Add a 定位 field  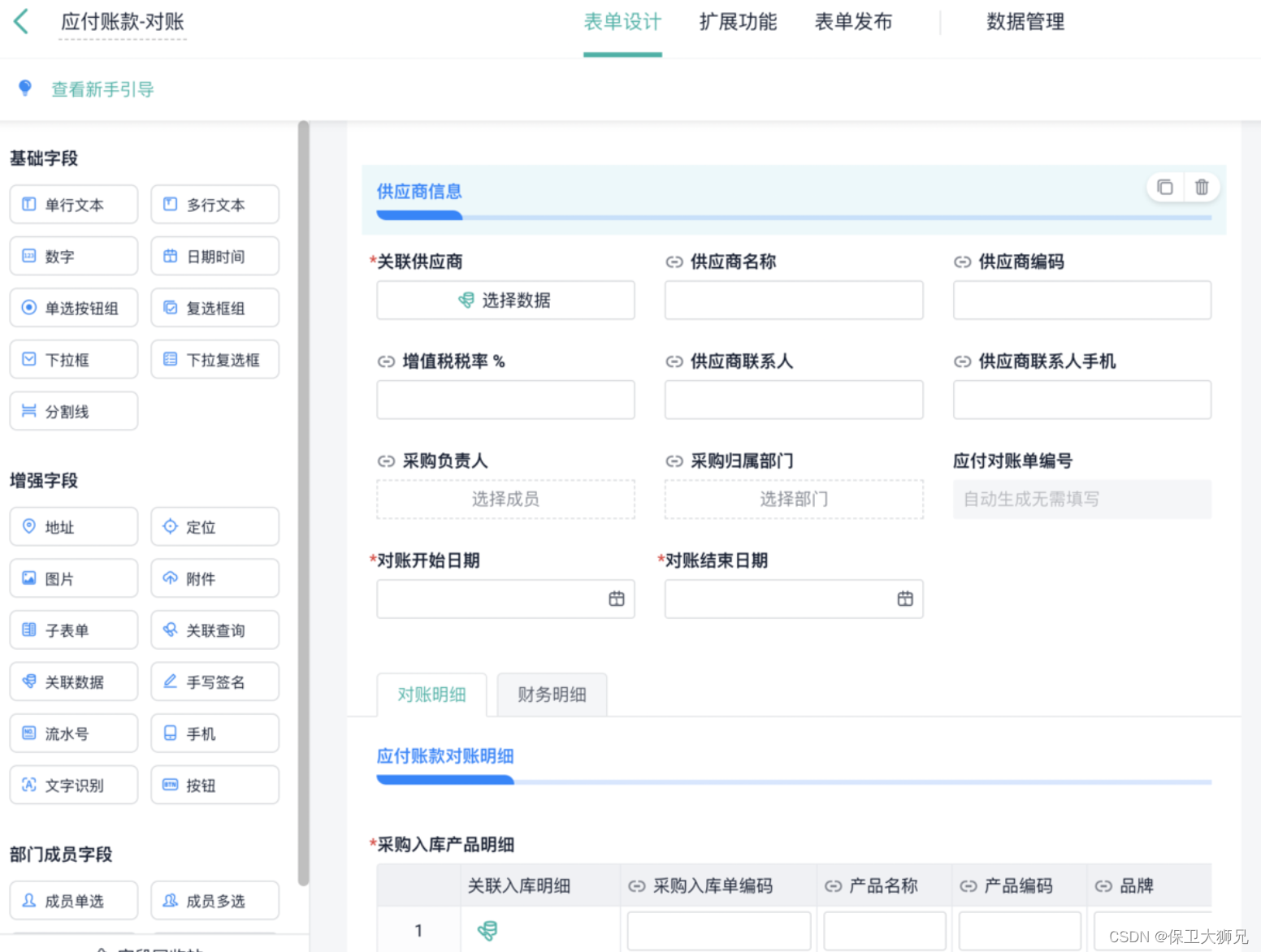[215, 527]
